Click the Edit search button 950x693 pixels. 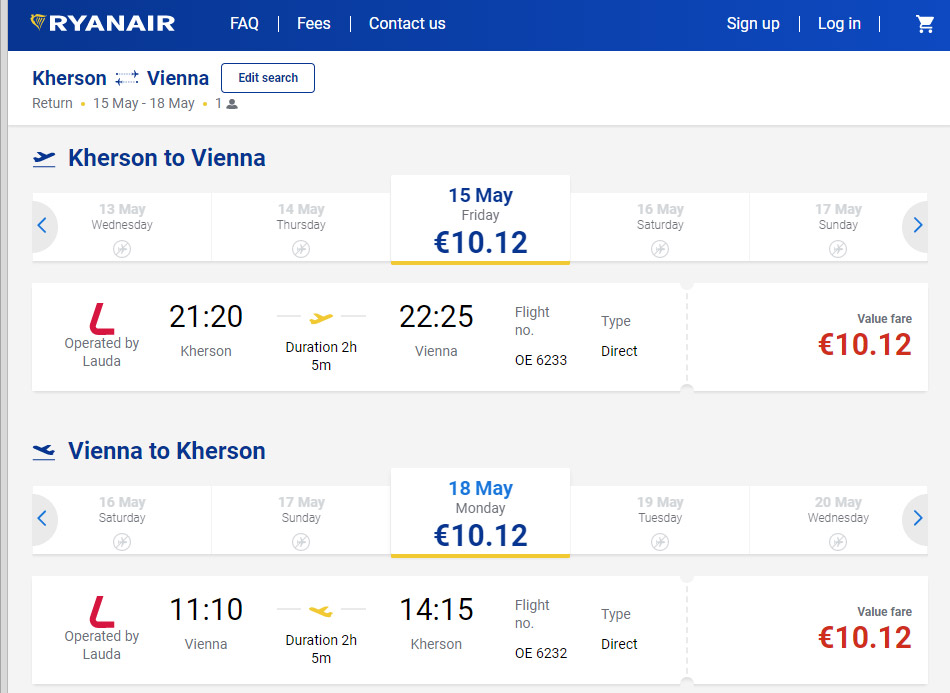[268, 78]
